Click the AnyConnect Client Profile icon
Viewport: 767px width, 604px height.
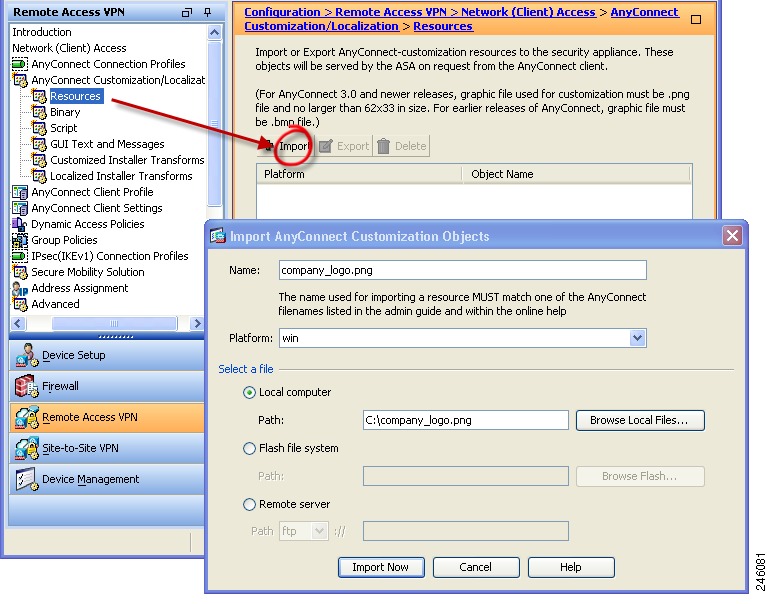click(20, 192)
